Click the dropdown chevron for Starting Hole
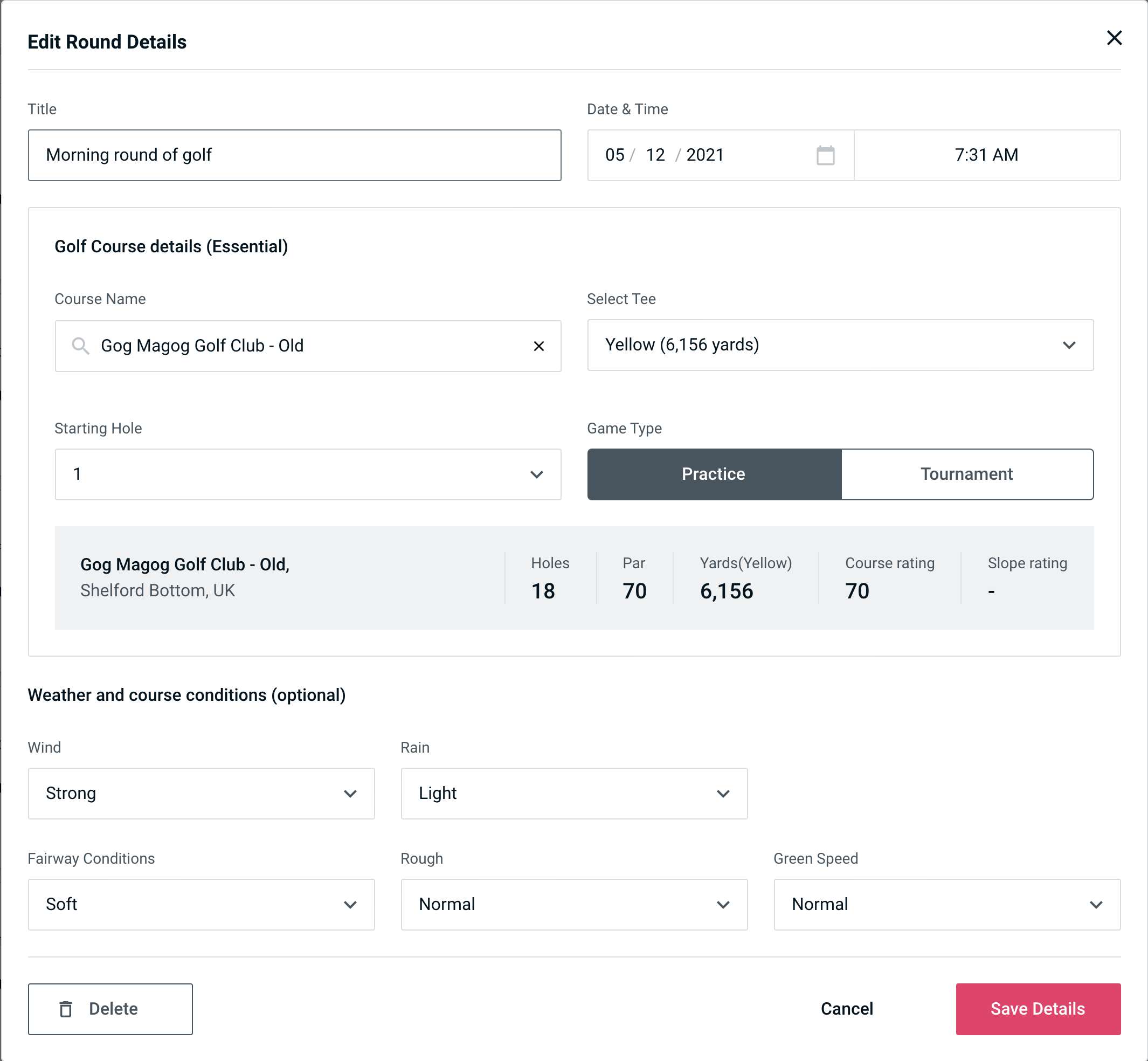This screenshot has height=1061, width=1148. (540, 475)
